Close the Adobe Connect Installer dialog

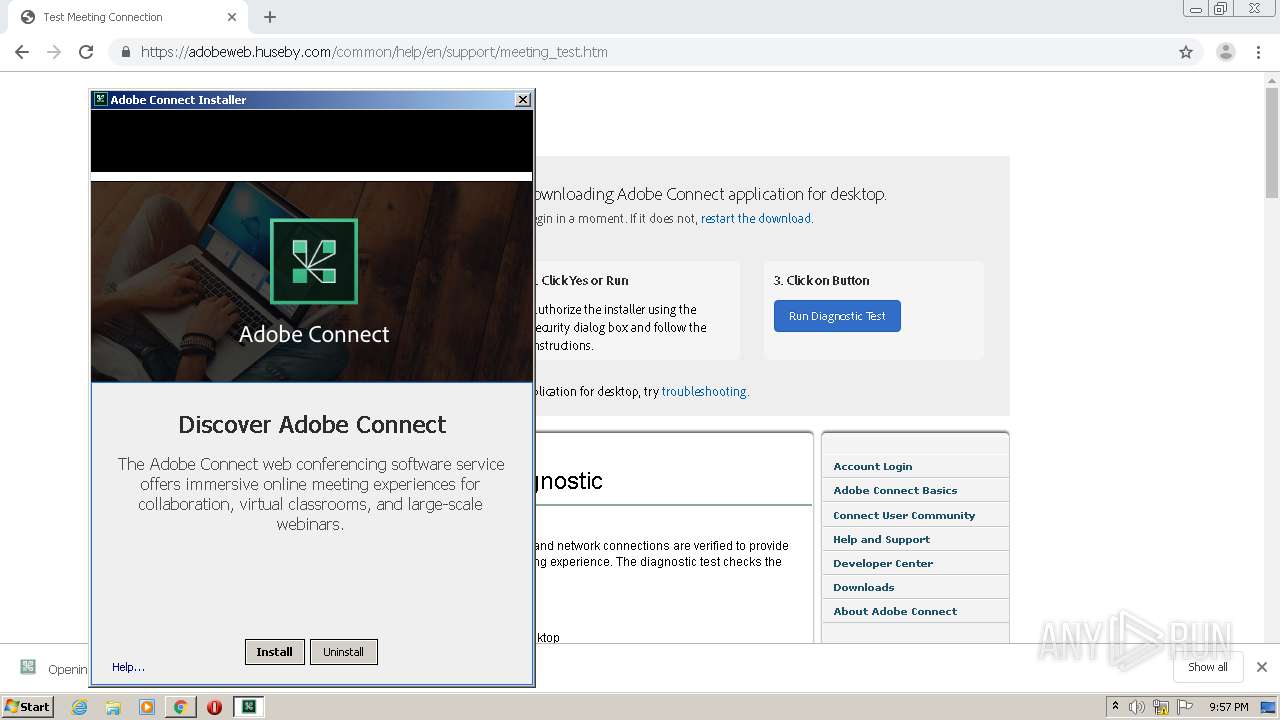click(522, 99)
